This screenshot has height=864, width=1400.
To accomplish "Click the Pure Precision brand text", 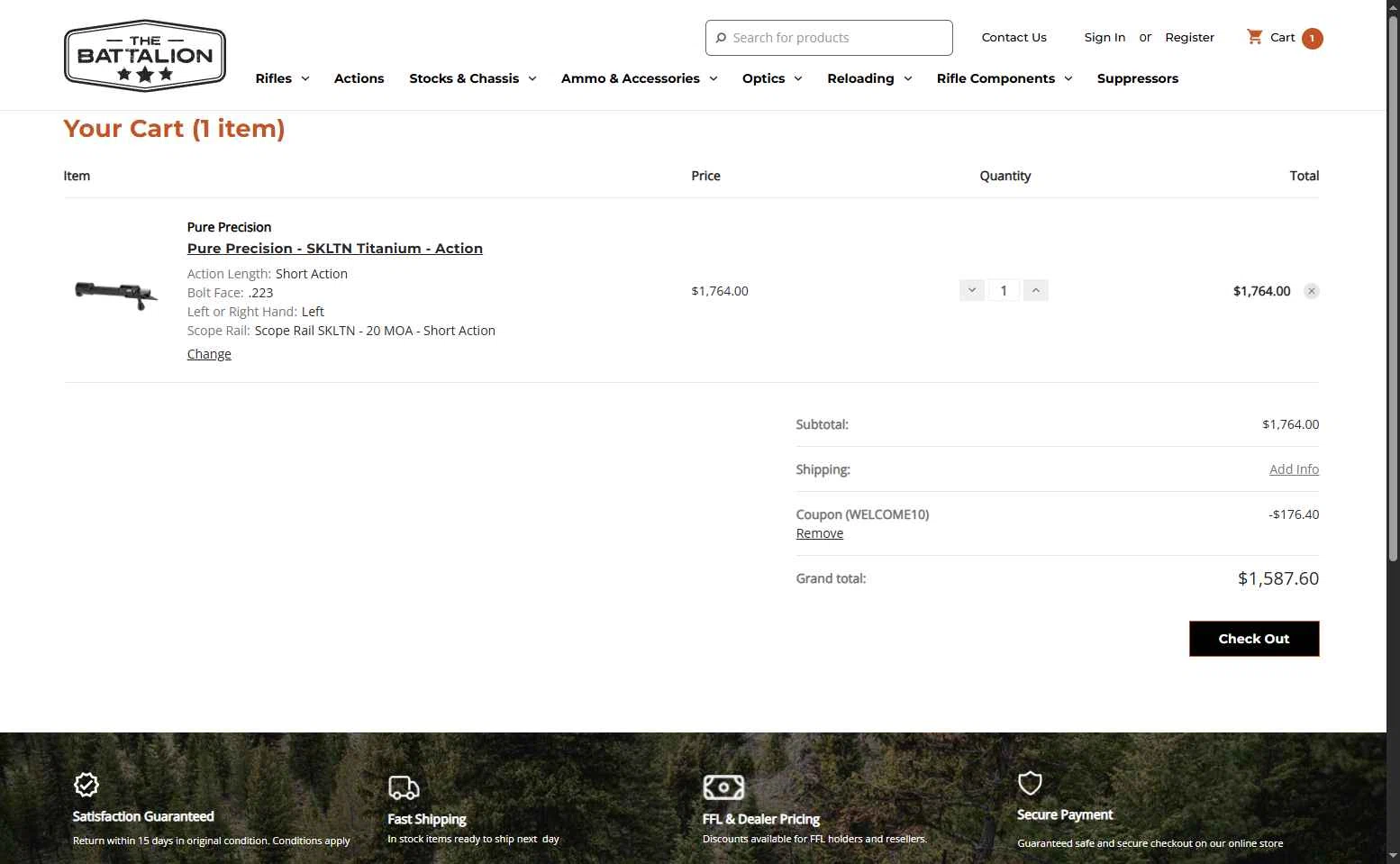I will pos(229,227).
